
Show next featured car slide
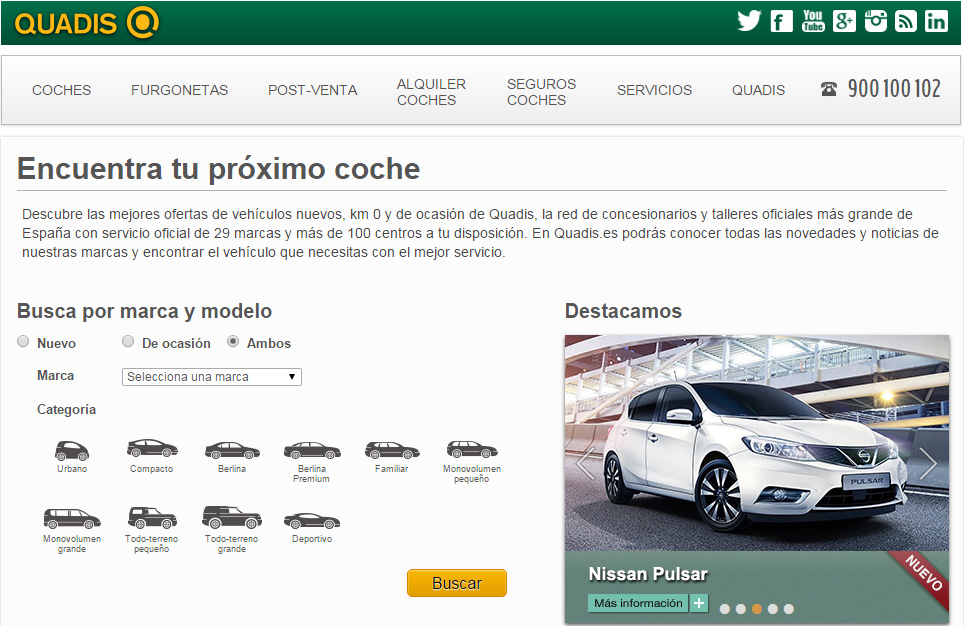[x=928, y=463]
